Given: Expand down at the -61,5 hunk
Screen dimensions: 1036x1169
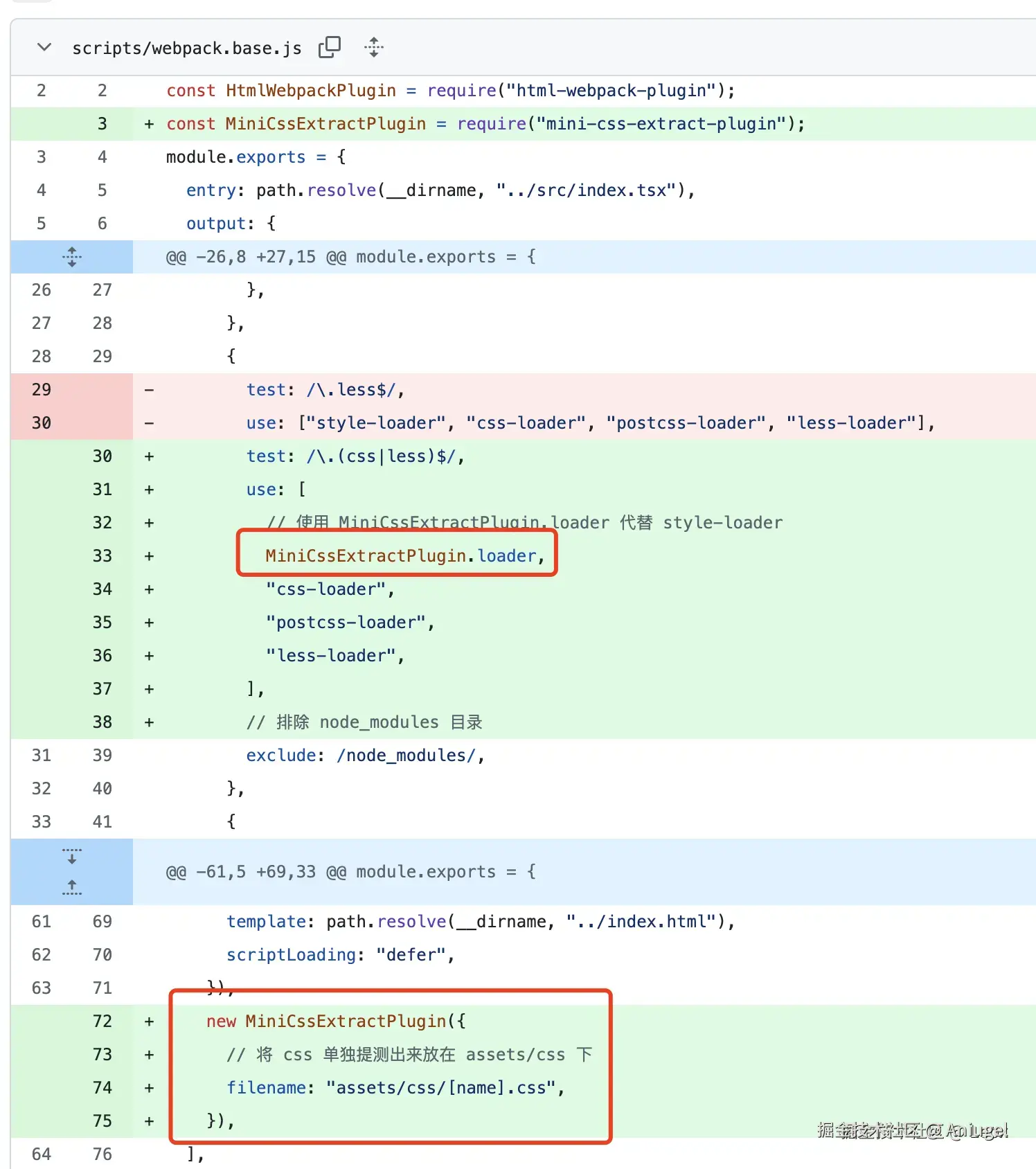Looking at the screenshot, I should pos(71,856).
